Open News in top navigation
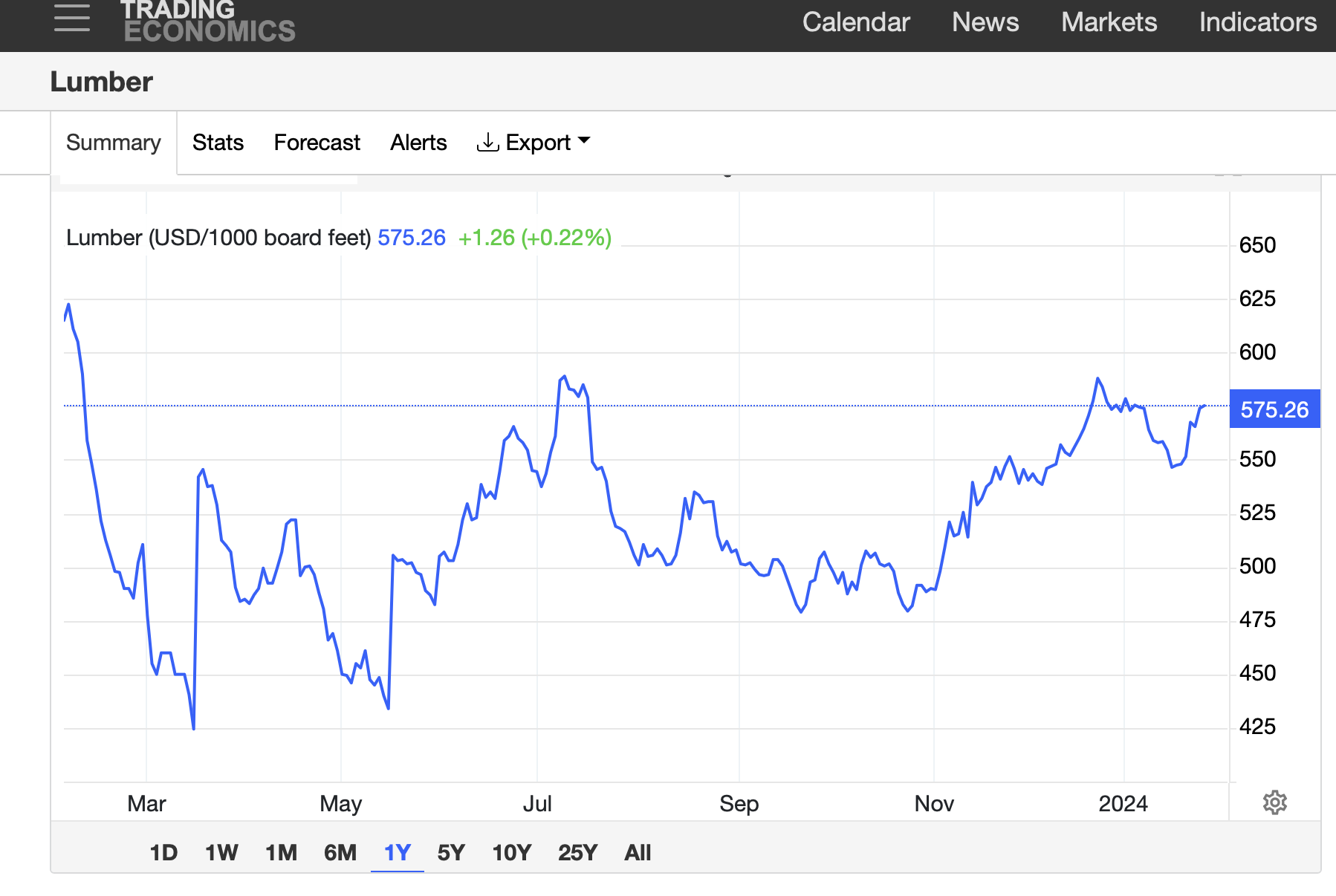The image size is (1336, 896). click(985, 22)
